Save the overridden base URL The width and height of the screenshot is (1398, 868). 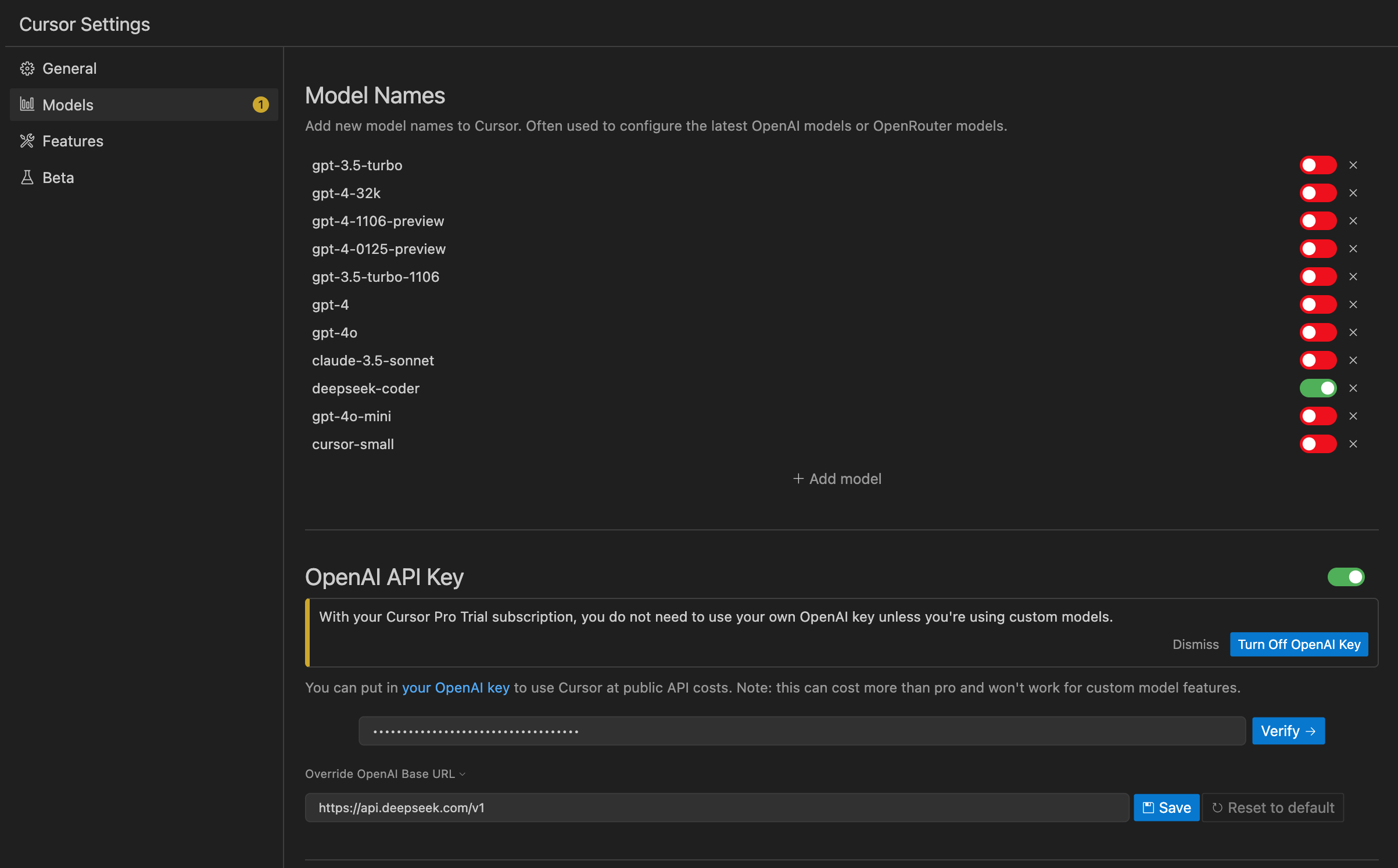[x=1166, y=808]
